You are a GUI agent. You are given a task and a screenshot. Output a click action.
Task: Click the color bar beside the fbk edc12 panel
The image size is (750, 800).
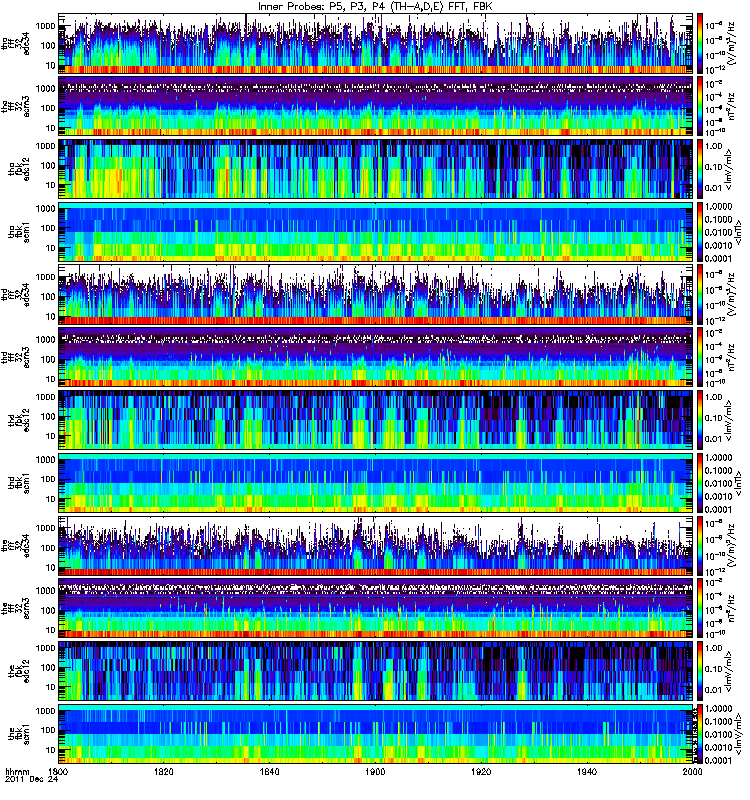(x=700, y=671)
